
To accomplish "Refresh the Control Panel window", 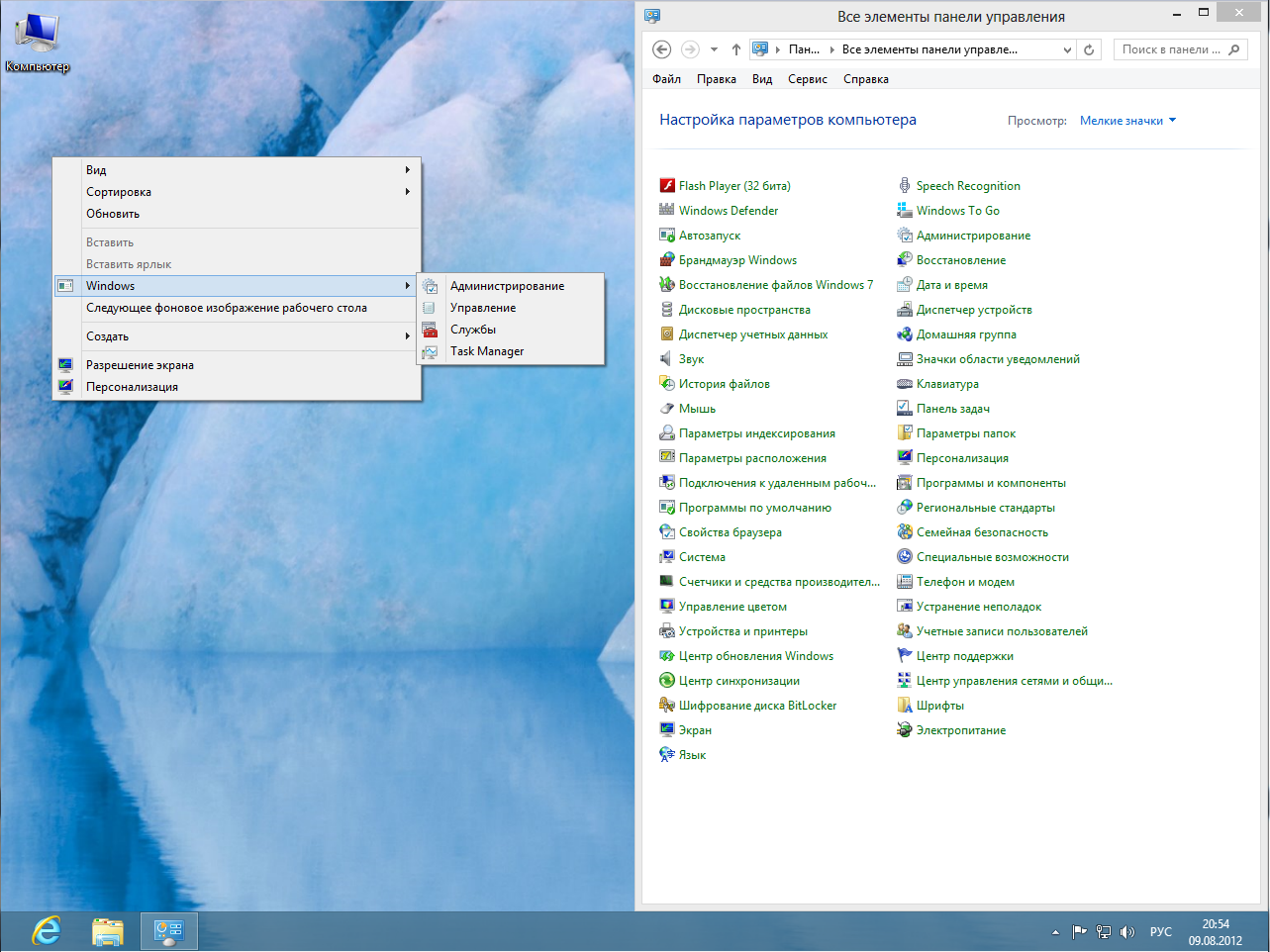I will [x=1089, y=49].
